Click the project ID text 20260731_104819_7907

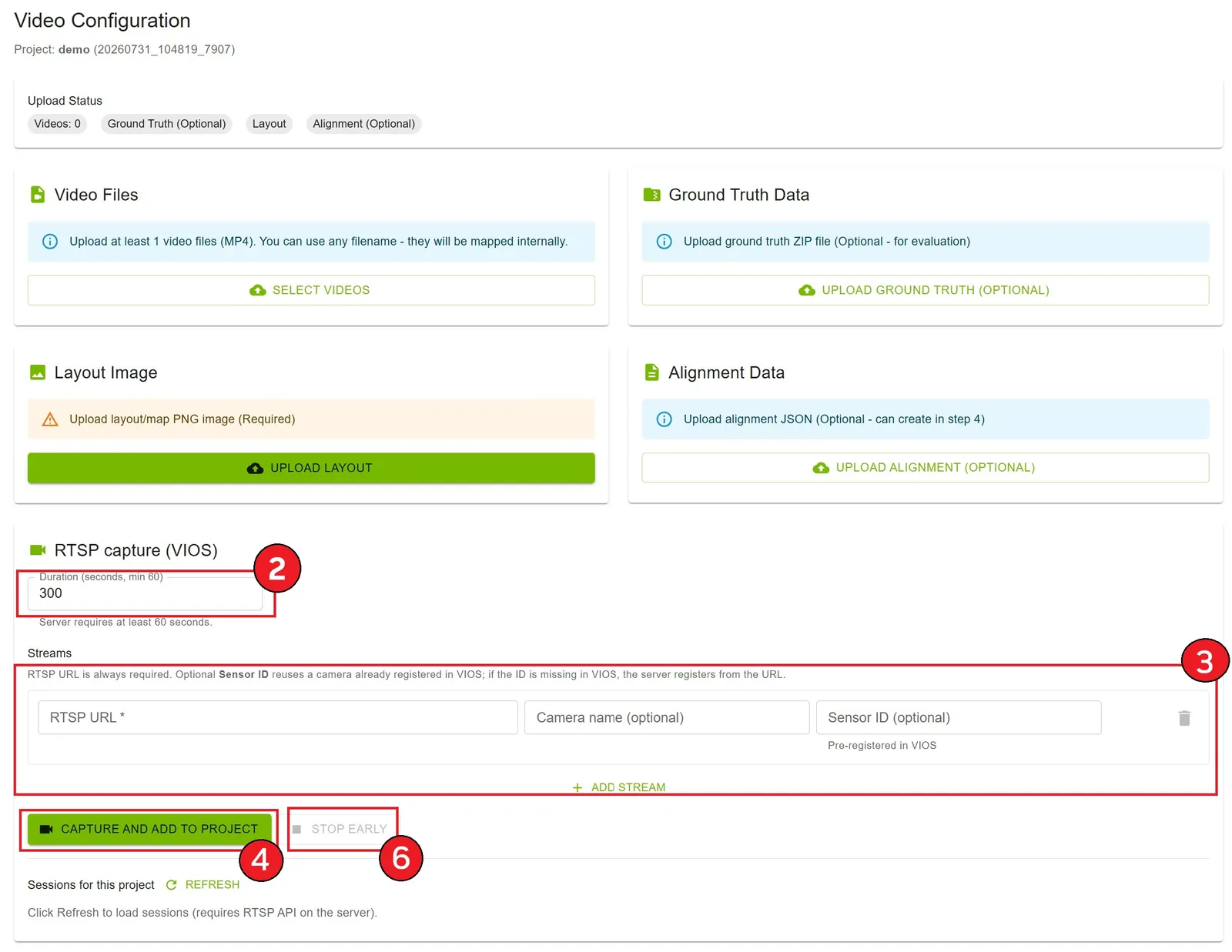164,49
